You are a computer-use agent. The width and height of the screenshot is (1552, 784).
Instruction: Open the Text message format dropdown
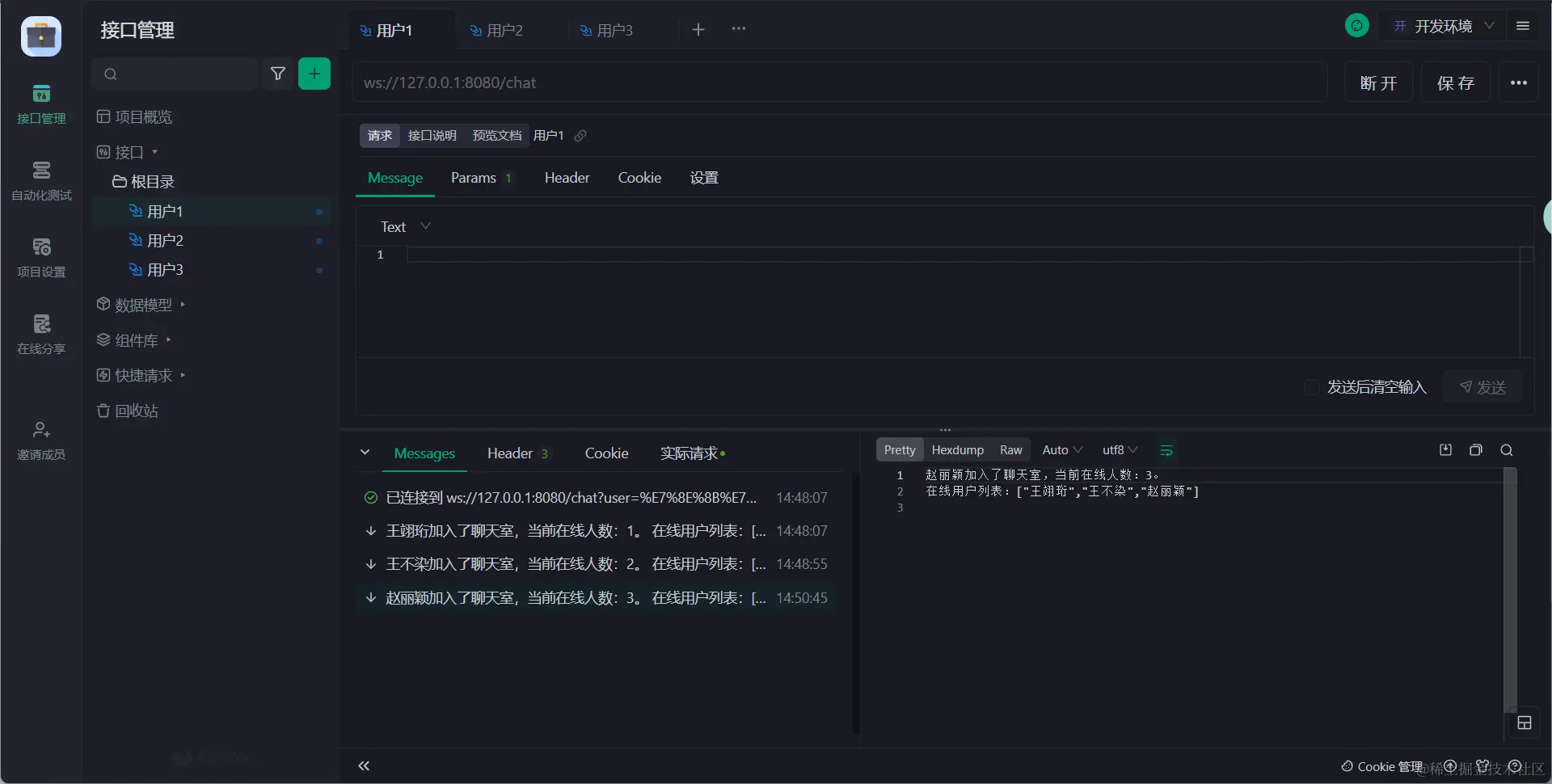[405, 227]
